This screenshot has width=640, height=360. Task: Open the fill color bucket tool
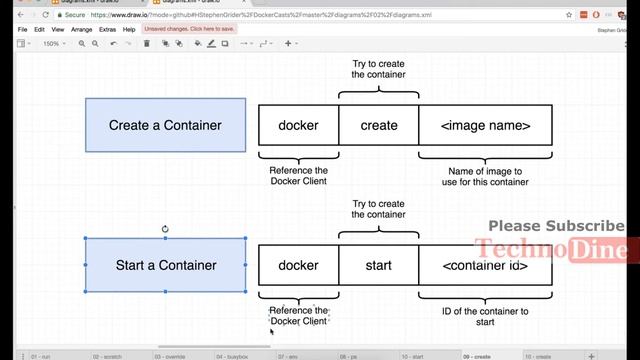tap(198, 43)
